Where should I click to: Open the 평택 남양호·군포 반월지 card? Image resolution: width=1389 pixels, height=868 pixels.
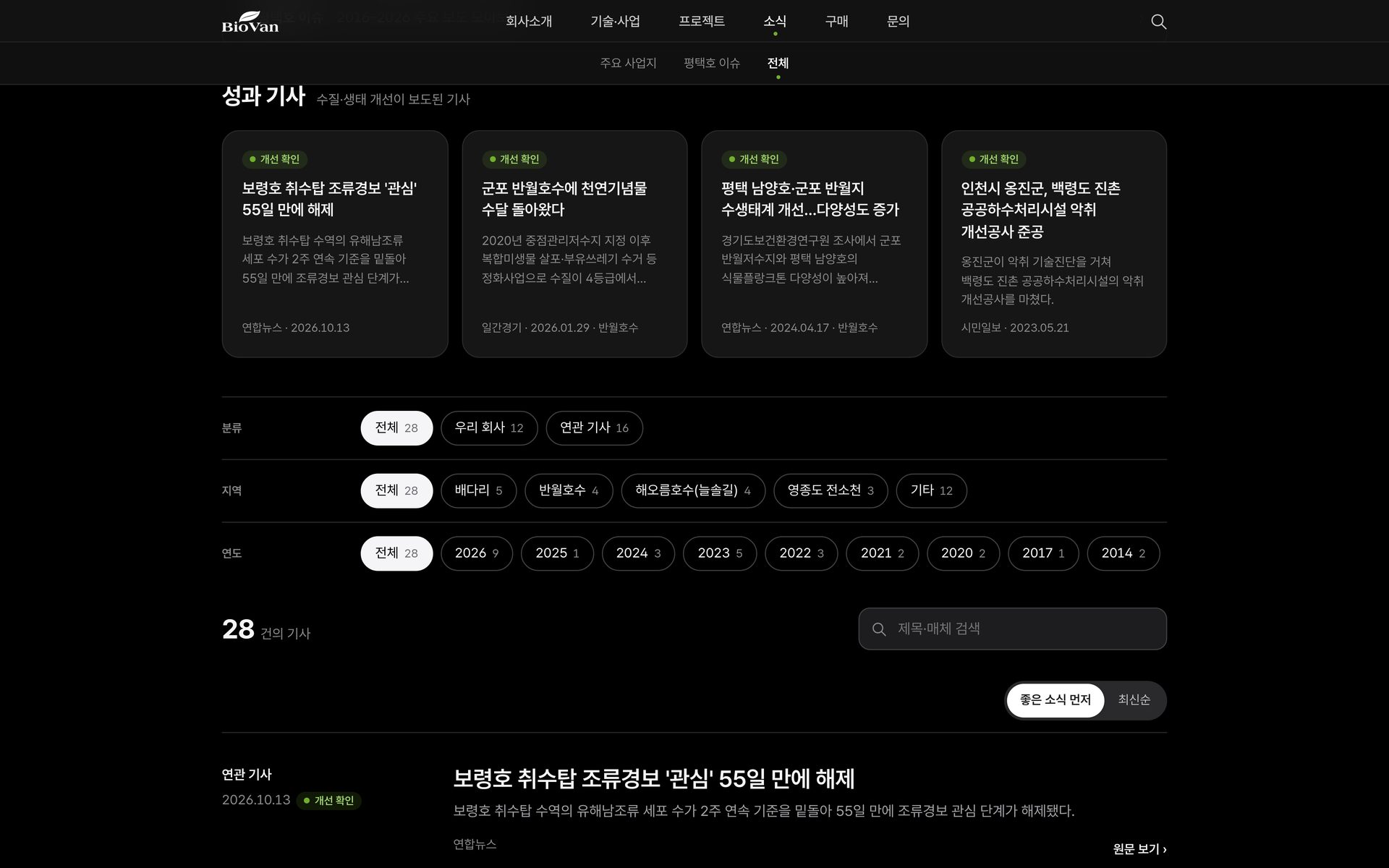point(815,244)
